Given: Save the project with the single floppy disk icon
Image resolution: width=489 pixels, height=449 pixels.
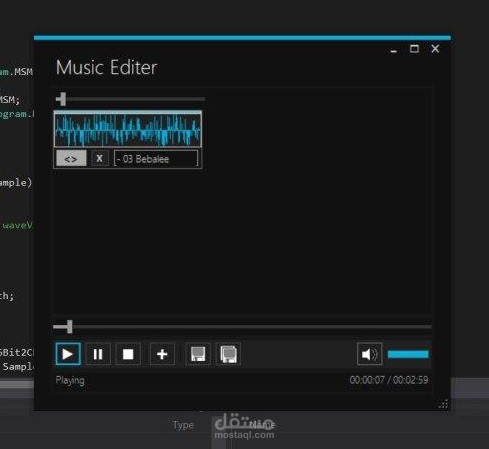Looking at the screenshot, I should pos(198,354).
